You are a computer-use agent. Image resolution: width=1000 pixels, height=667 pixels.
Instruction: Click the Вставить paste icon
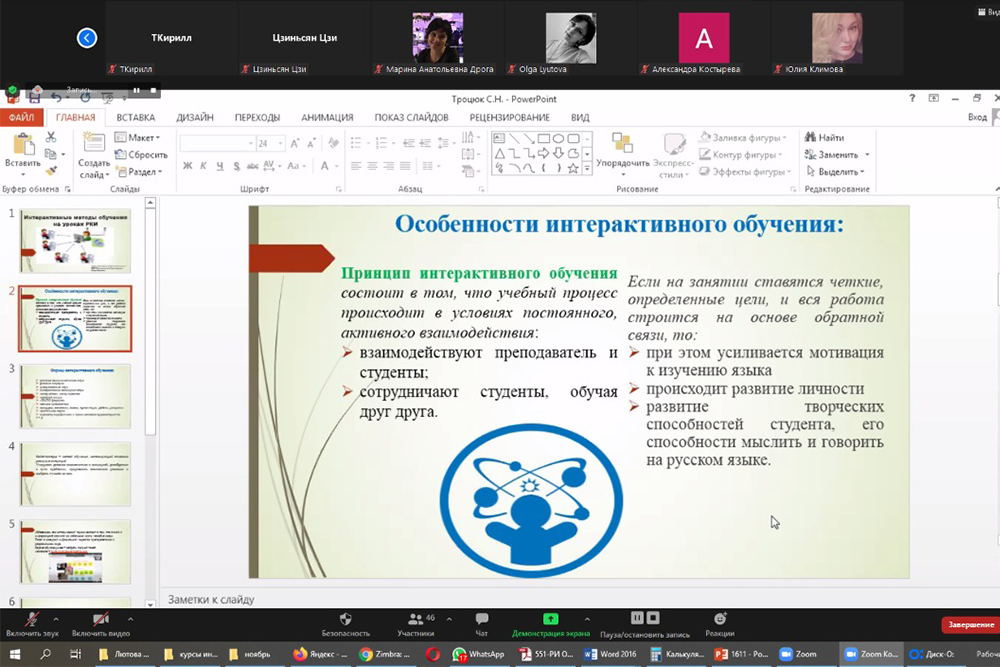(22, 145)
